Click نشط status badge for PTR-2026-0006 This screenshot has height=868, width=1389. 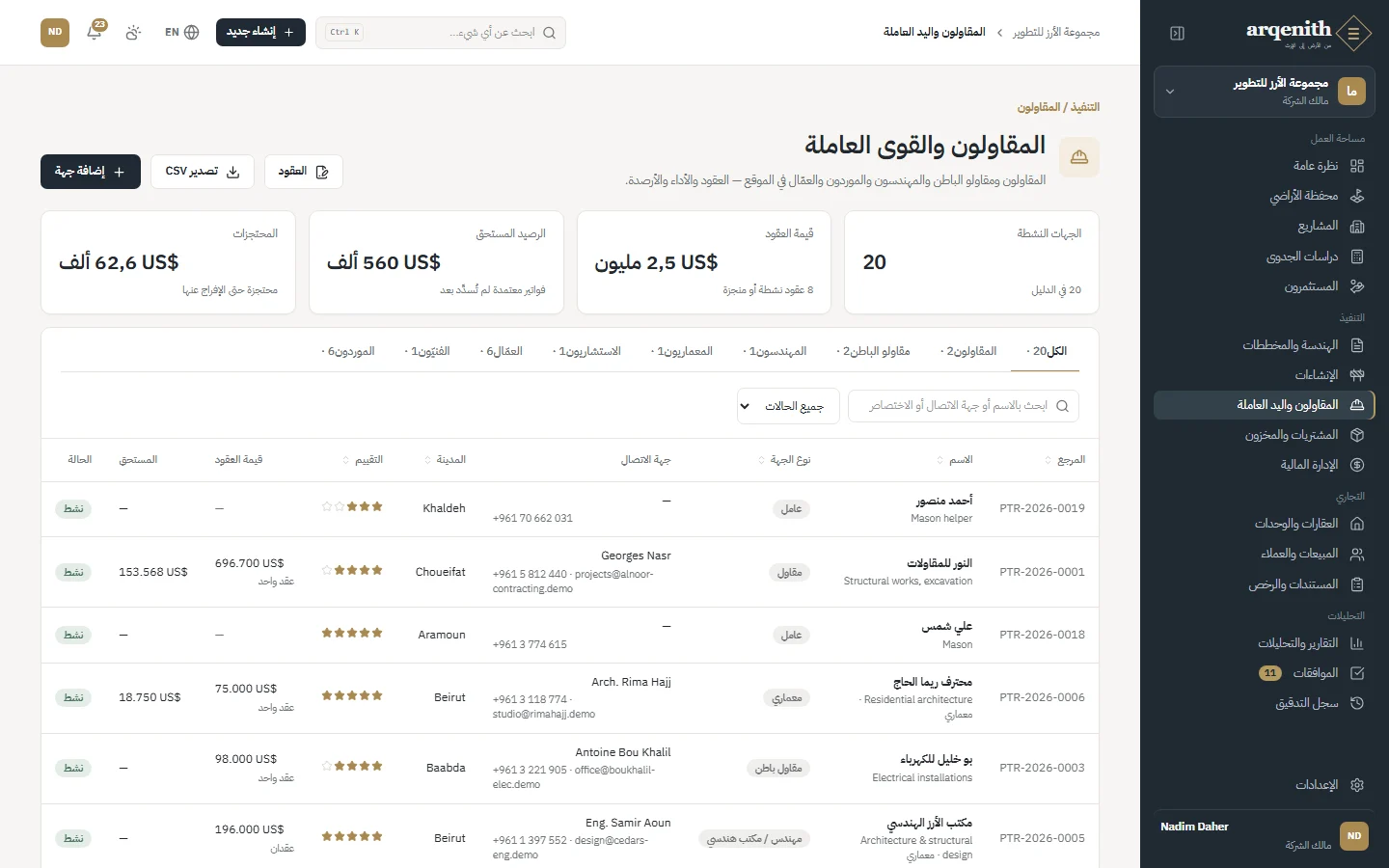coord(73,697)
